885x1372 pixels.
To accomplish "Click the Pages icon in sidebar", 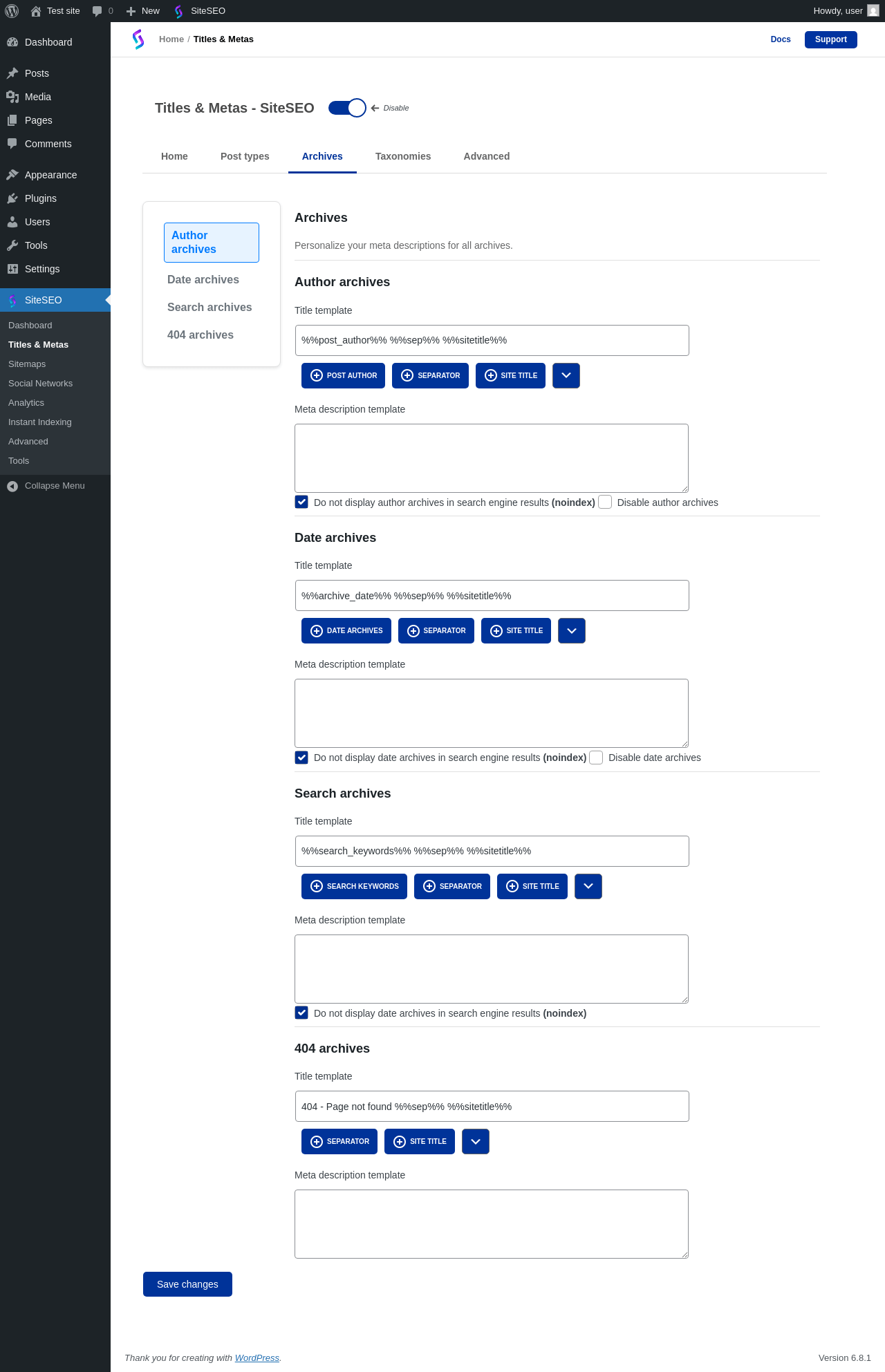I will tap(12, 120).
